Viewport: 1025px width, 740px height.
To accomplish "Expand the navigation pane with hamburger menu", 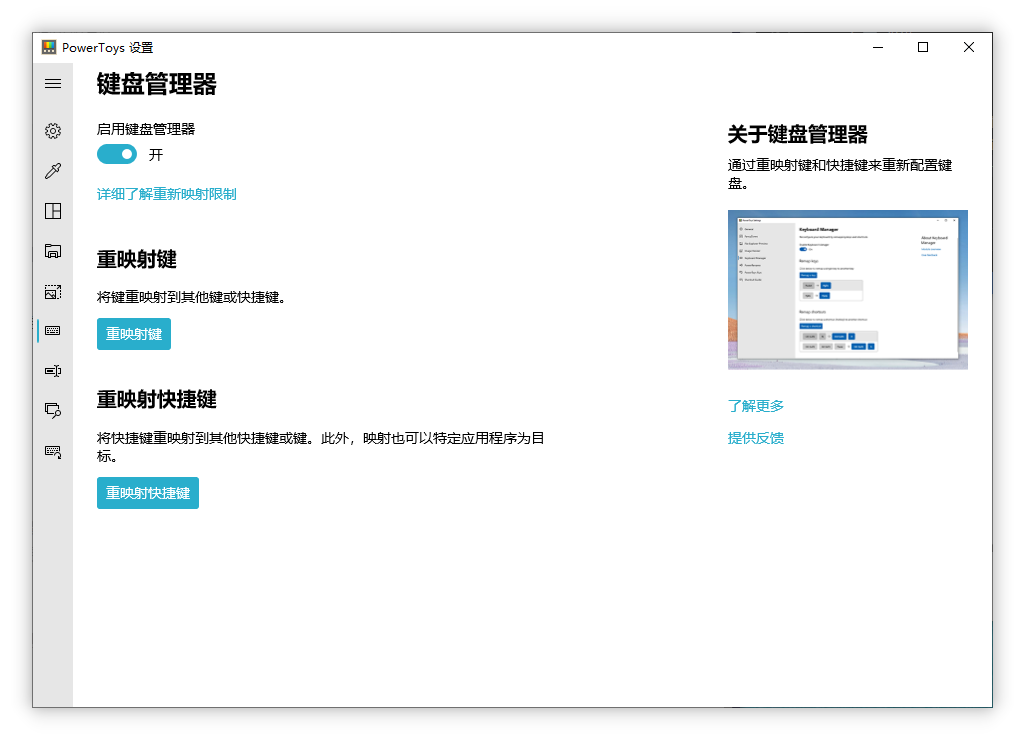I will [x=52, y=84].
